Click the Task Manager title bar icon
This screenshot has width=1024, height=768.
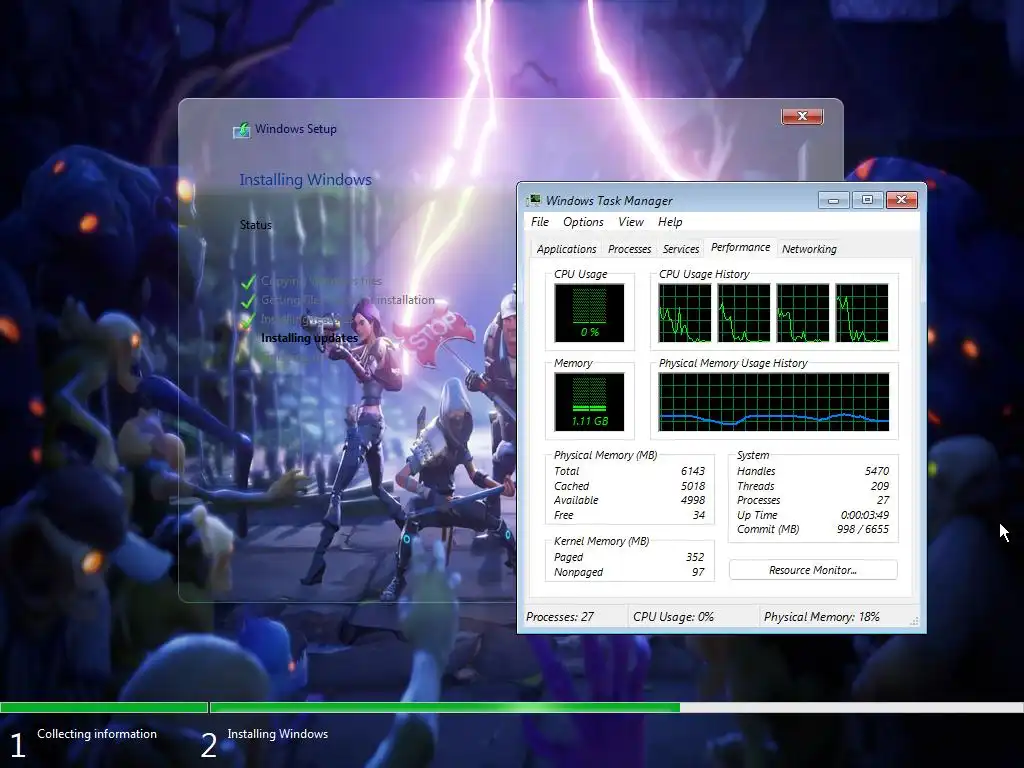[534, 200]
